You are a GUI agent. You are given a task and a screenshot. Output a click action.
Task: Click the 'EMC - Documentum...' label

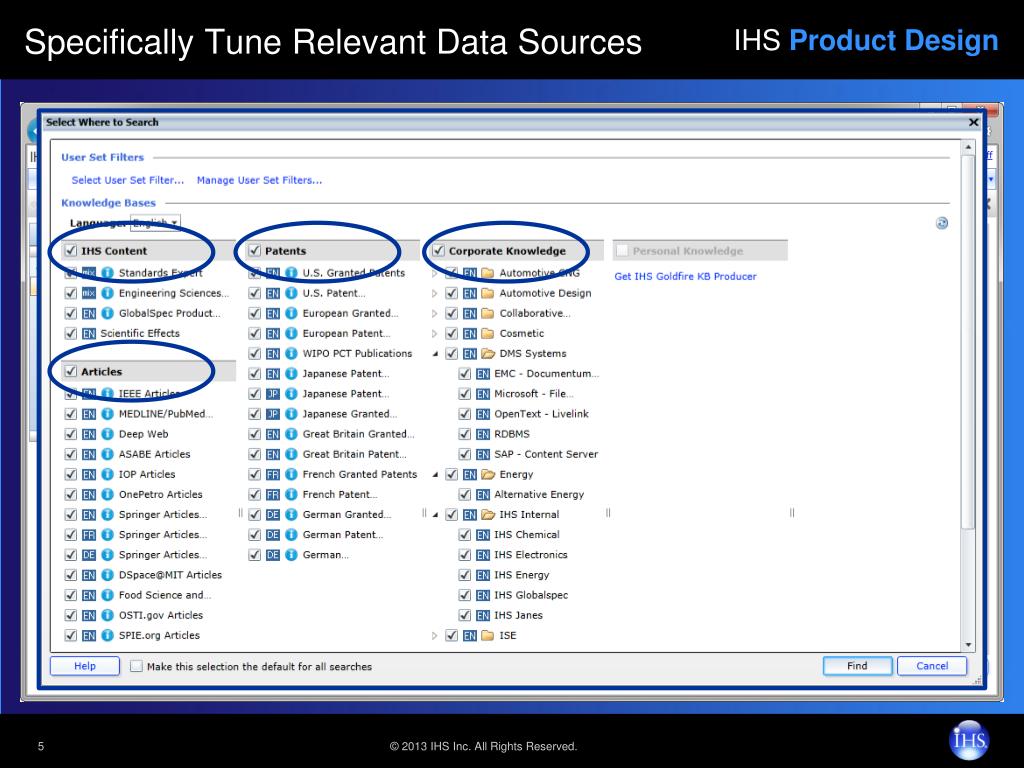click(x=546, y=374)
